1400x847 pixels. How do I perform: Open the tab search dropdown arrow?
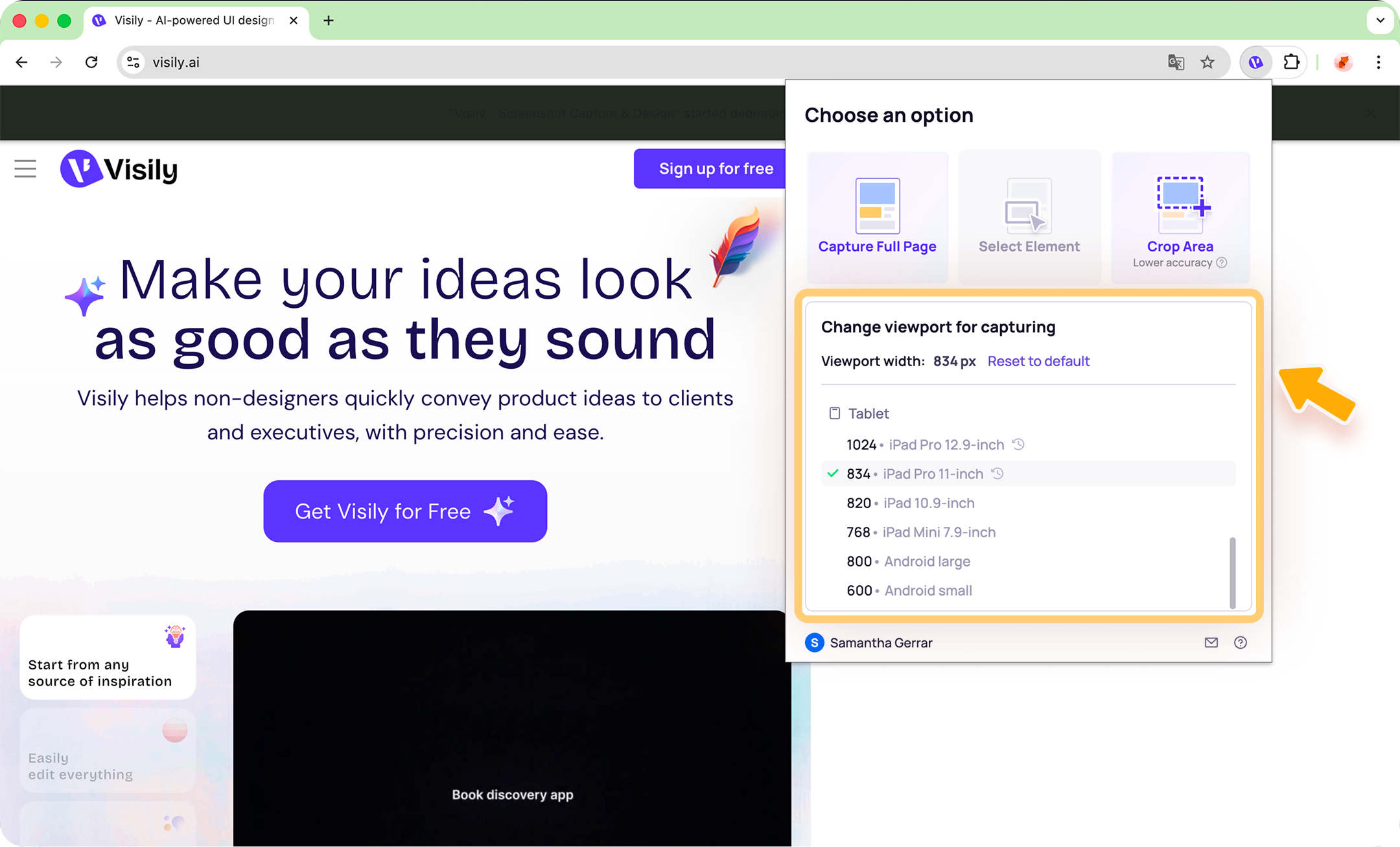click(x=1380, y=21)
